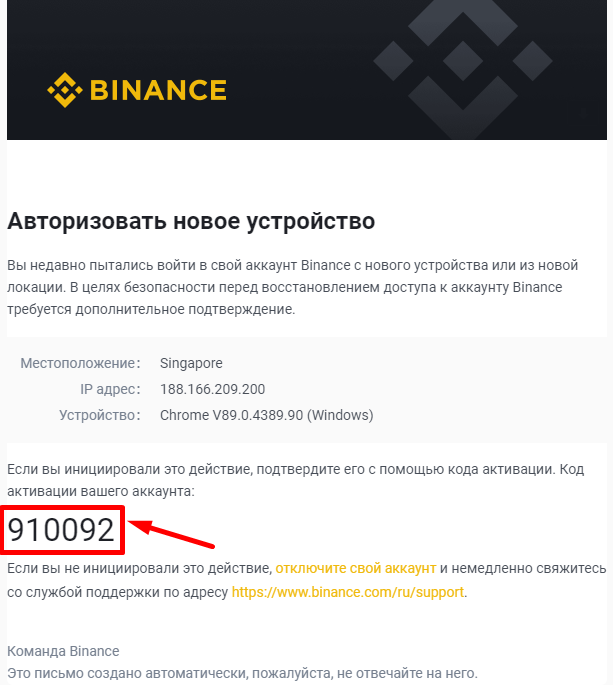This screenshot has height=688, width=613.
Task: Click the red arrow annotation
Action: click(x=171, y=534)
